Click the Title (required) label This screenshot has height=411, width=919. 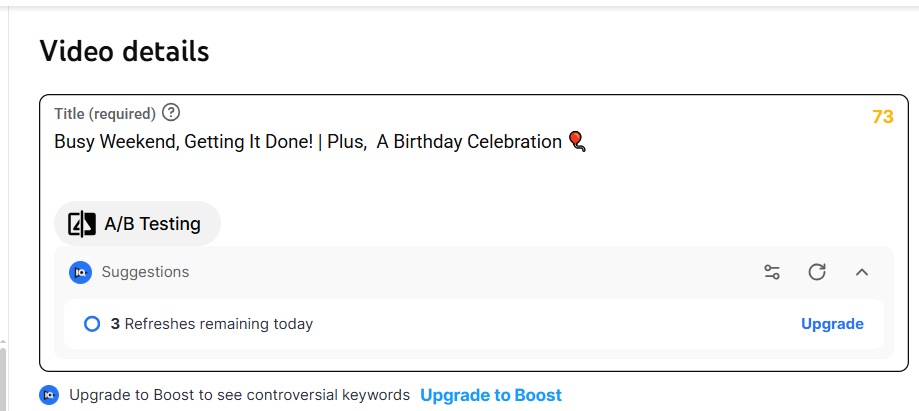point(105,114)
